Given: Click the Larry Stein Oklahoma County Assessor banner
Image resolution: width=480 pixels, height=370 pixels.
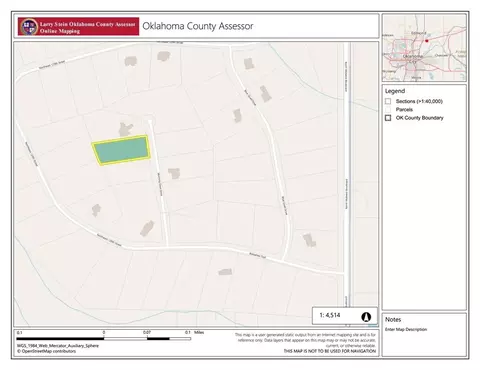Looking at the screenshot, I should [78, 26].
